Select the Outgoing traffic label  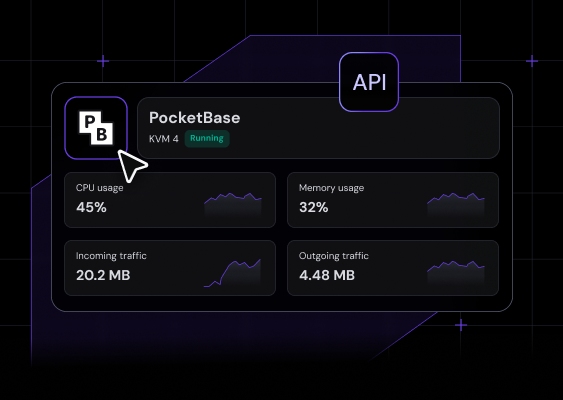(x=334, y=256)
